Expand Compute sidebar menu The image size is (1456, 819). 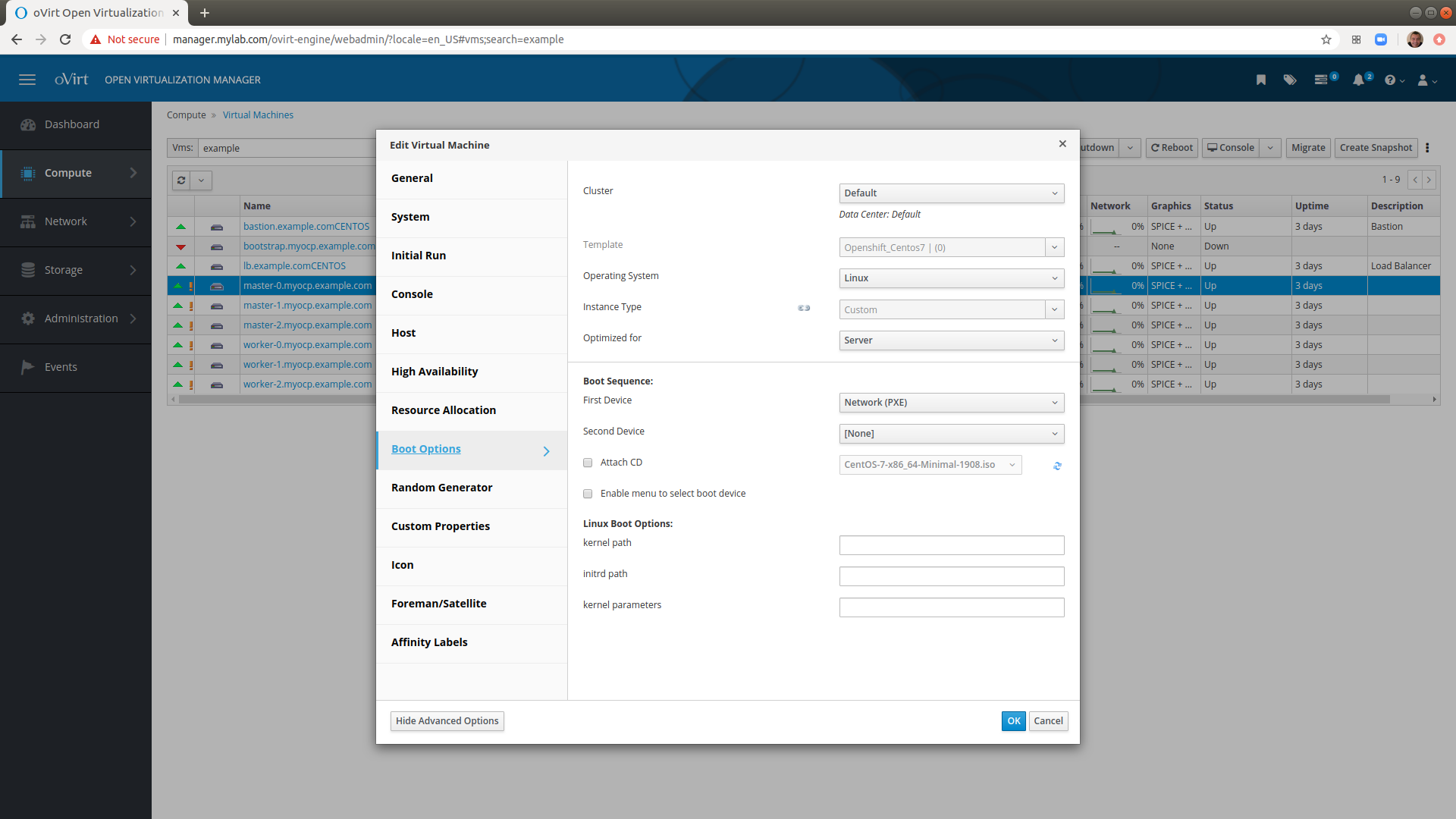[76, 174]
